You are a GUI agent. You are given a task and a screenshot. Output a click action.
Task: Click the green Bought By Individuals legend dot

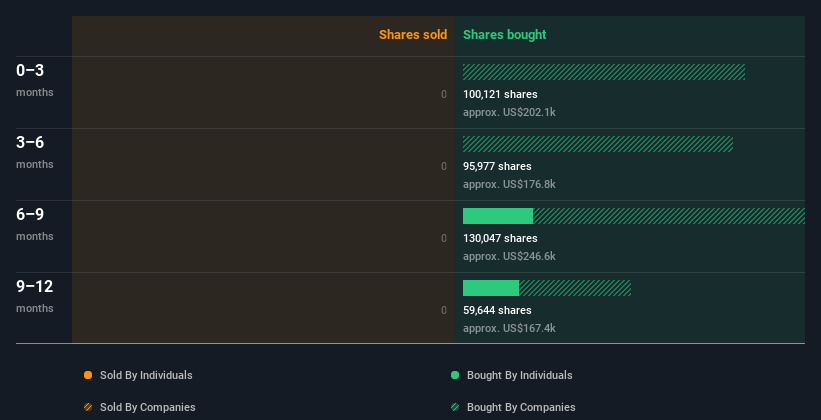point(455,375)
